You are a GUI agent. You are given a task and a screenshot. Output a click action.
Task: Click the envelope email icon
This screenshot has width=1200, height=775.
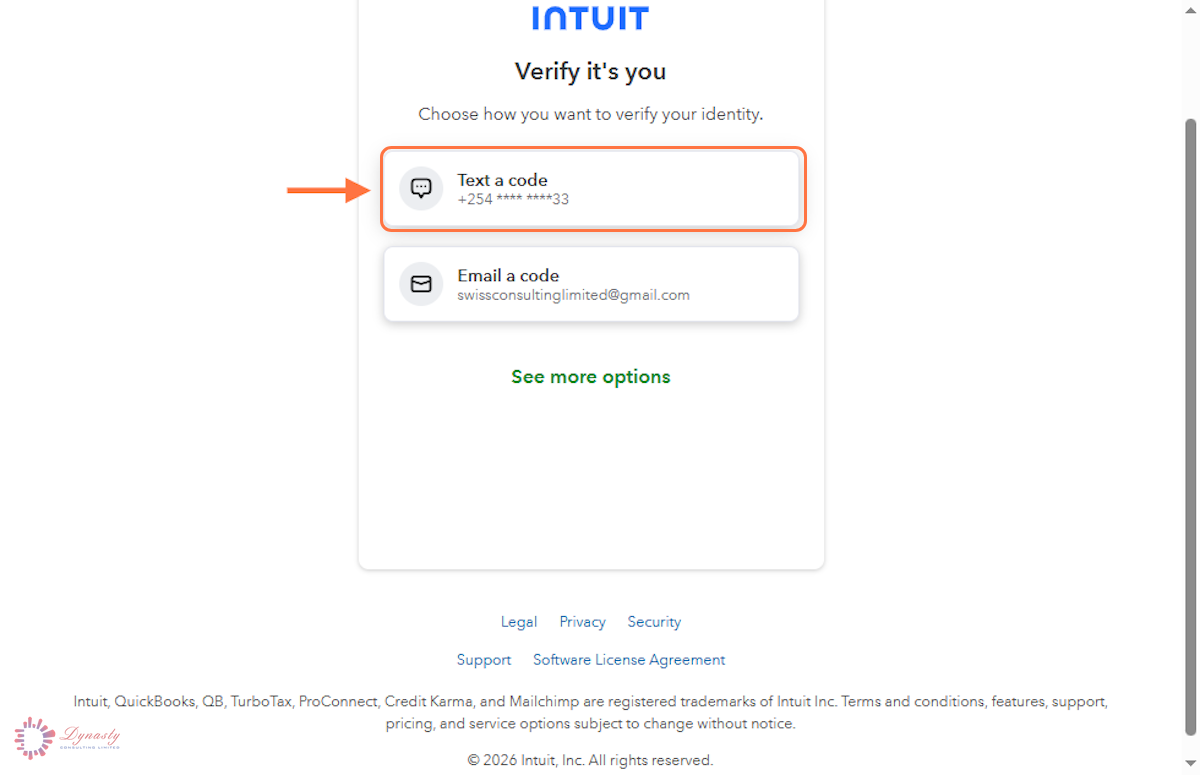coord(421,284)
